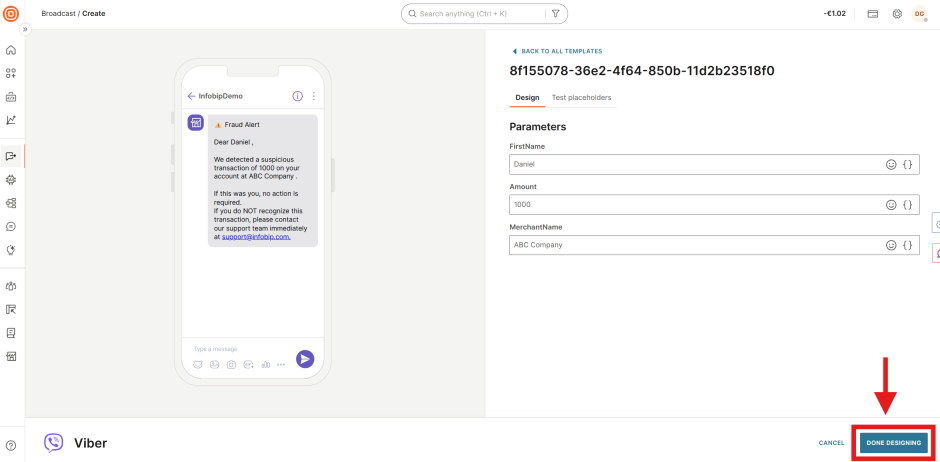The image size is (940, 462).
Task: Click the Parameters section heading
Action: (x=538, y=127)
